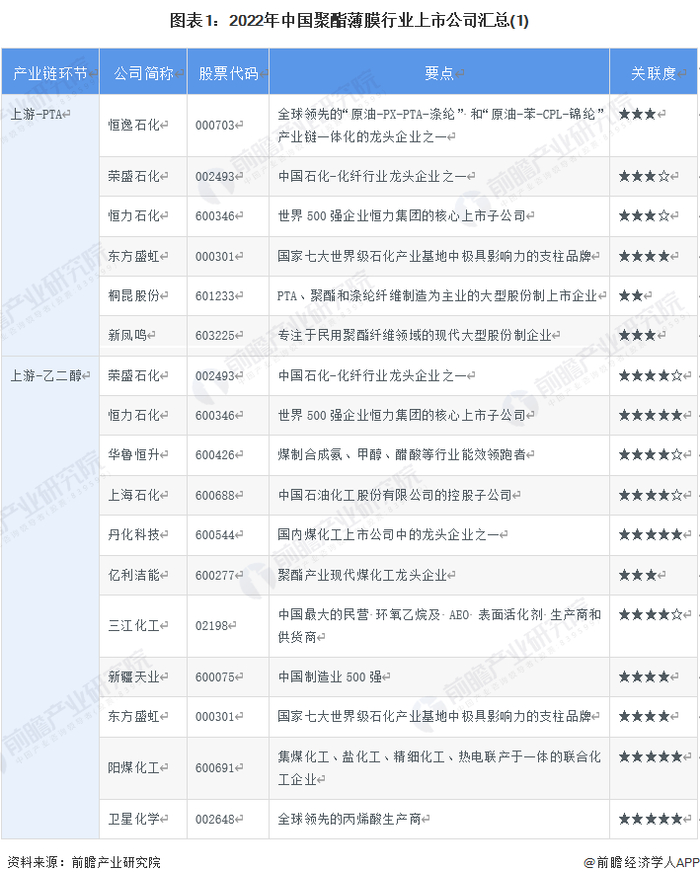Click stock code 603225
The width and height of the screenshot is (700, 883).
click(215, 335)
